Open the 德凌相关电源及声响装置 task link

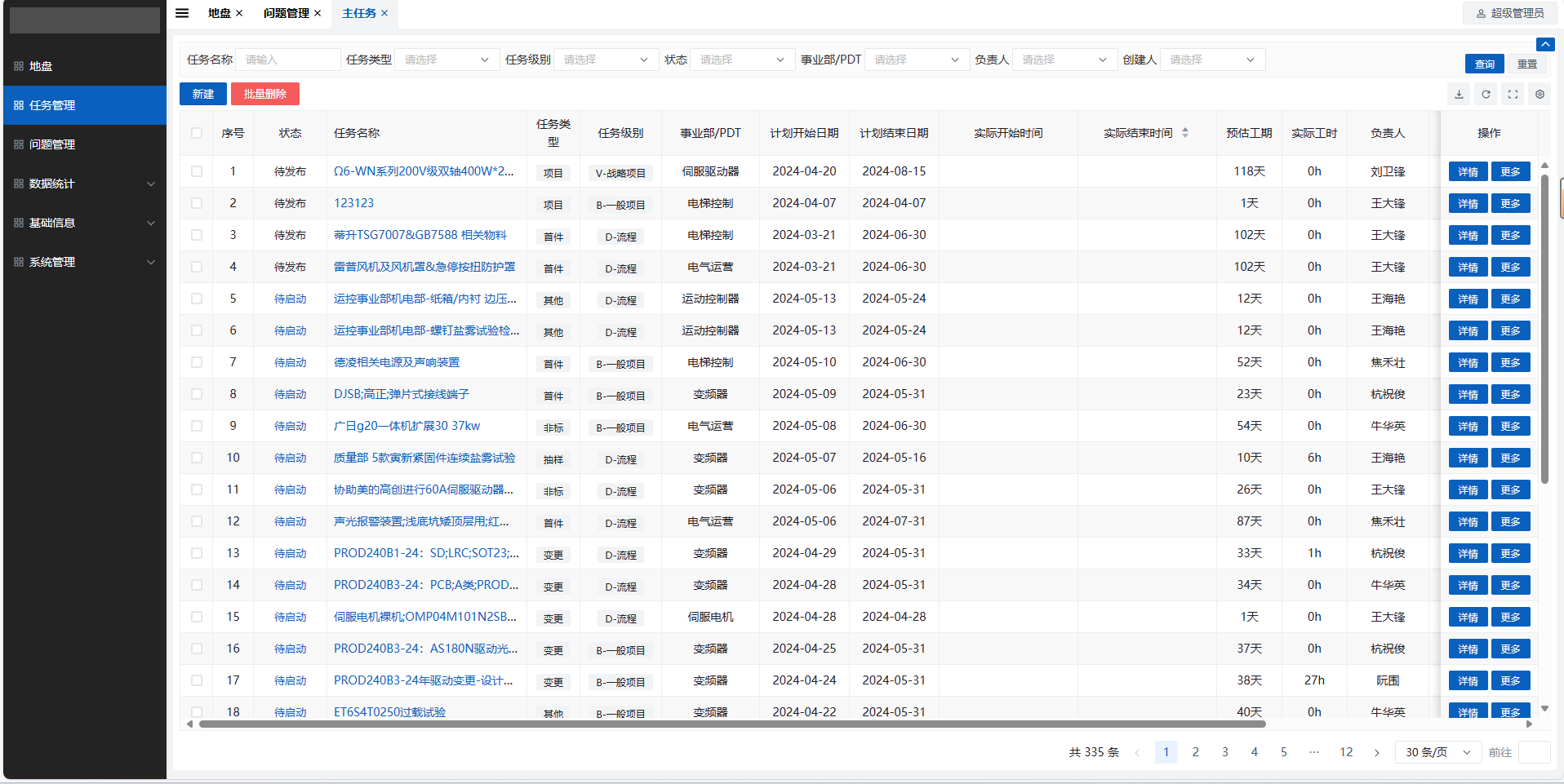tap(397, 362)
